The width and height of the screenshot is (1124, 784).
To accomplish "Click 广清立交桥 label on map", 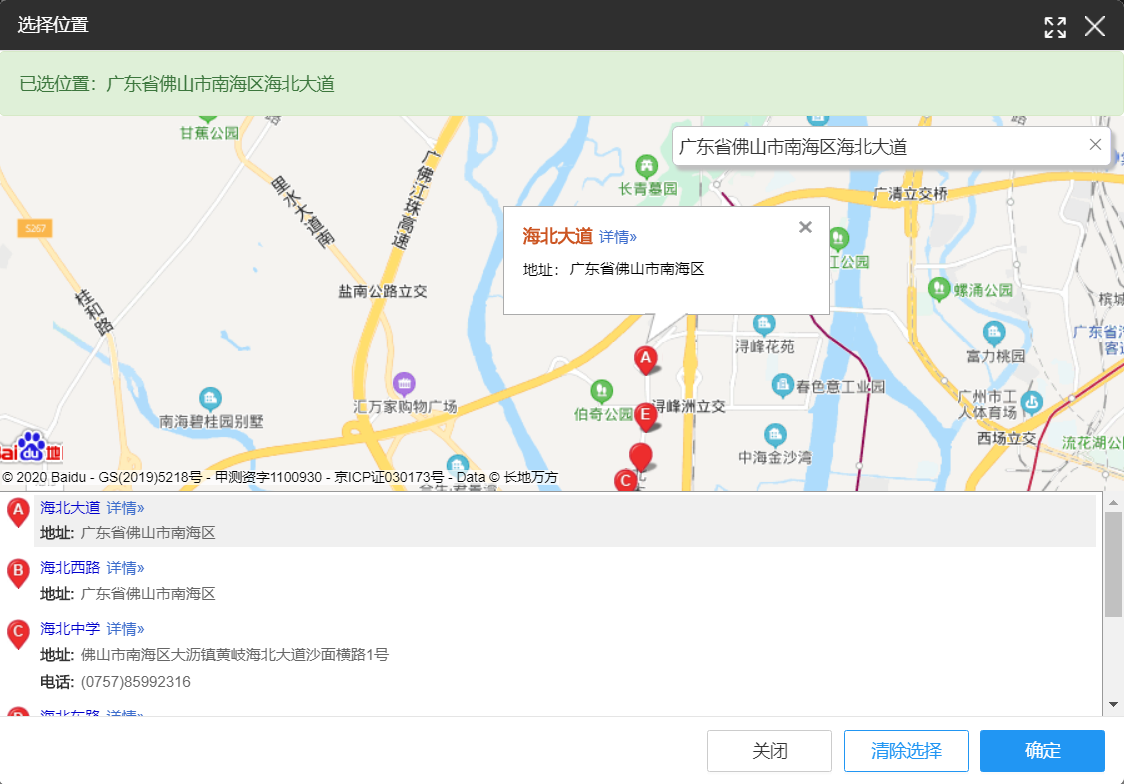I will 910,193.
